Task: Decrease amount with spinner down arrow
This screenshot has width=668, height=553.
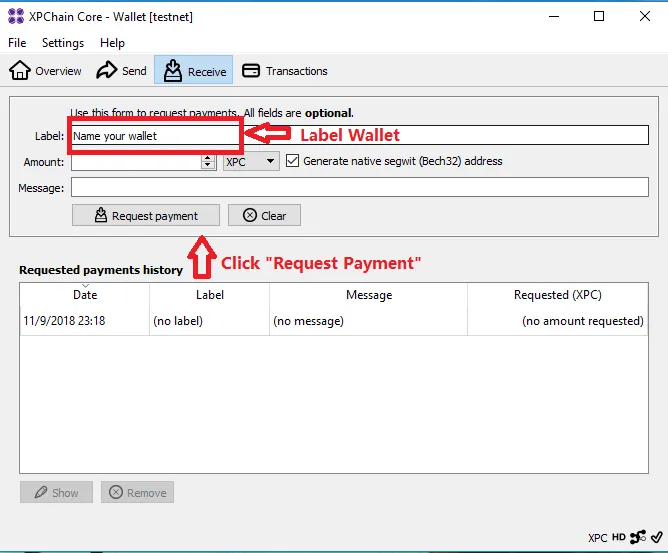Action: [207, 166]
